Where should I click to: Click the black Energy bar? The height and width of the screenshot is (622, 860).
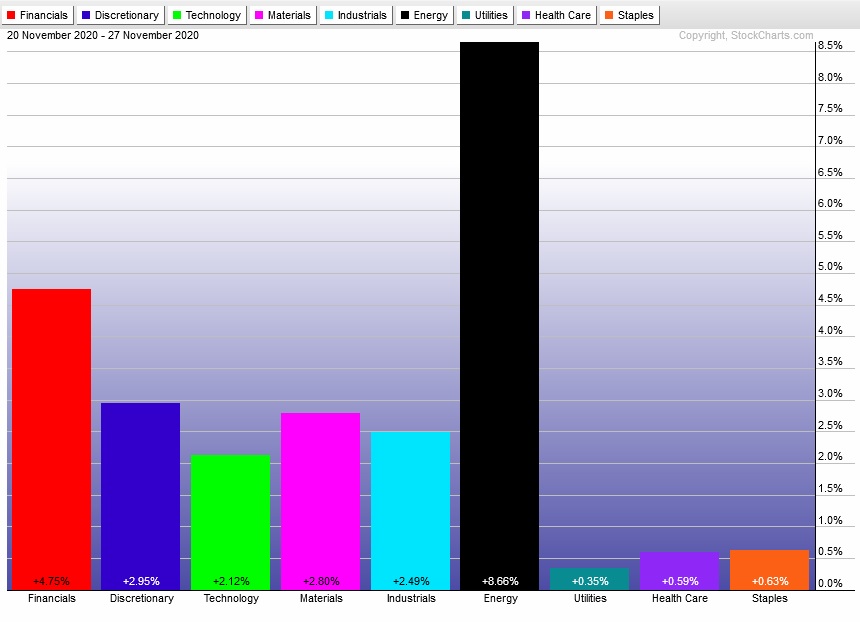(x=500, y=316)
